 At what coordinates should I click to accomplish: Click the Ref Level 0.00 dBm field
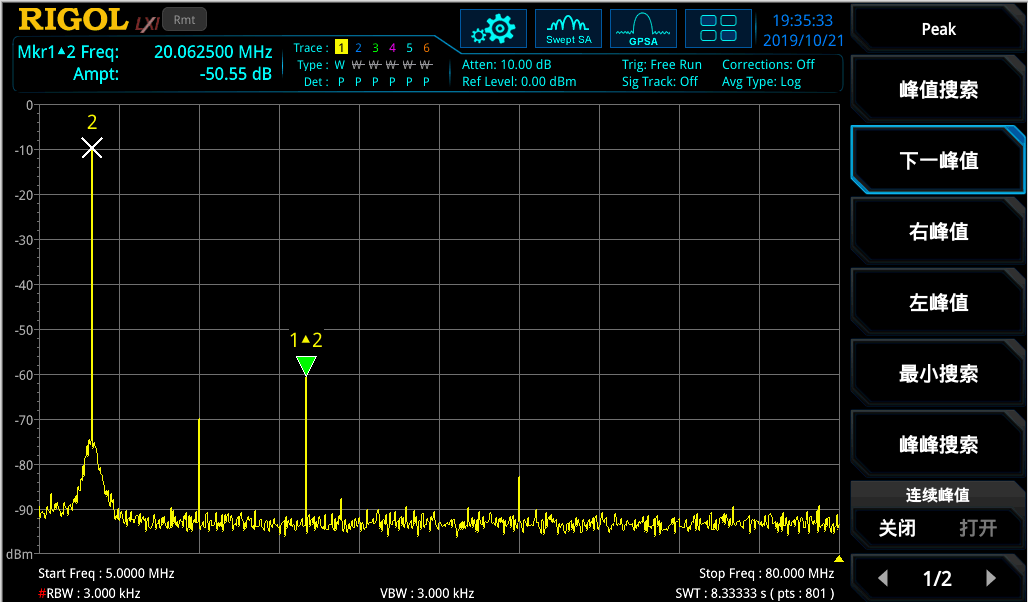[519, 82]
